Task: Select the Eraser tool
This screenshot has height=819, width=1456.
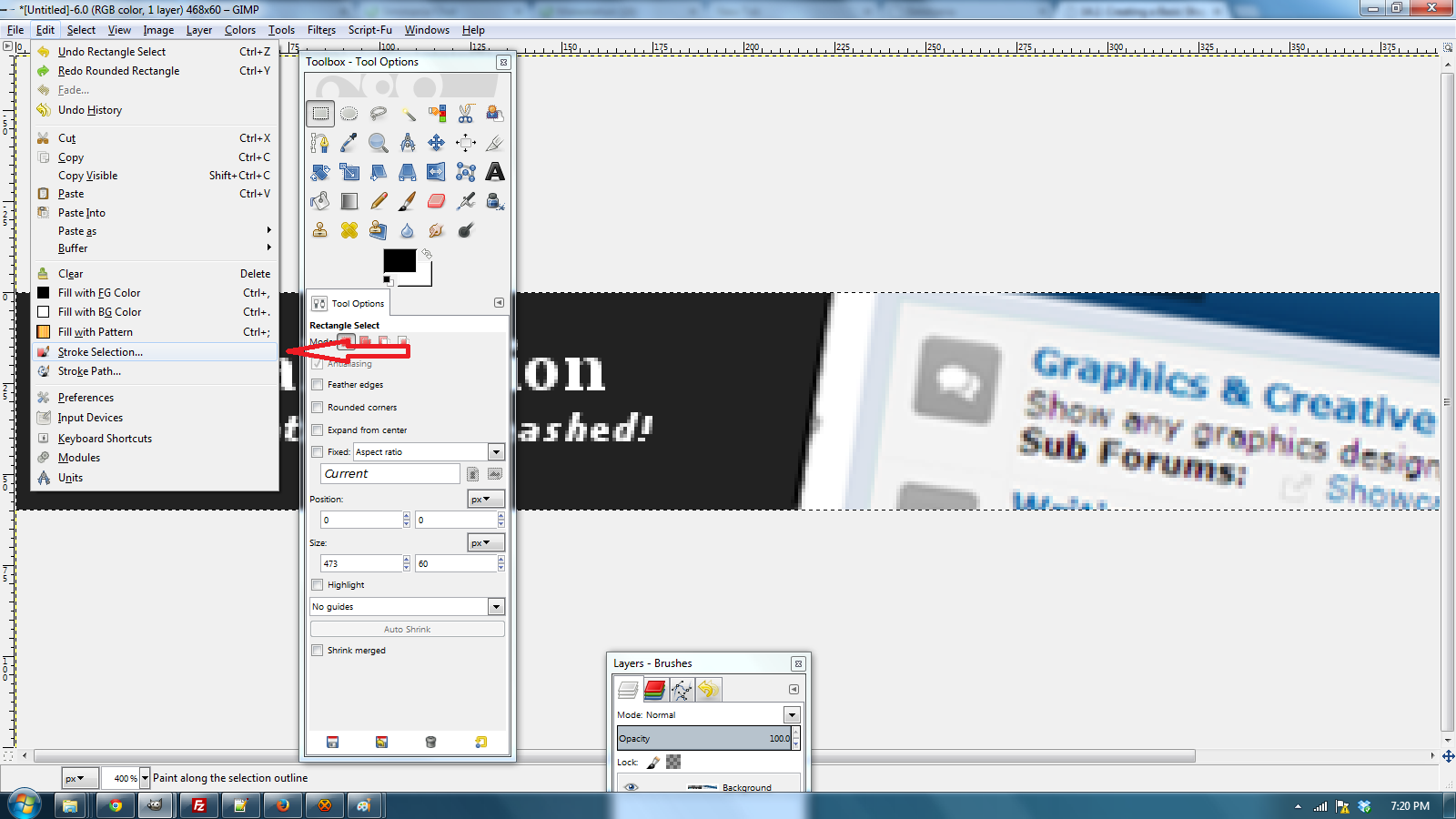Action: (x=437, y=201)
